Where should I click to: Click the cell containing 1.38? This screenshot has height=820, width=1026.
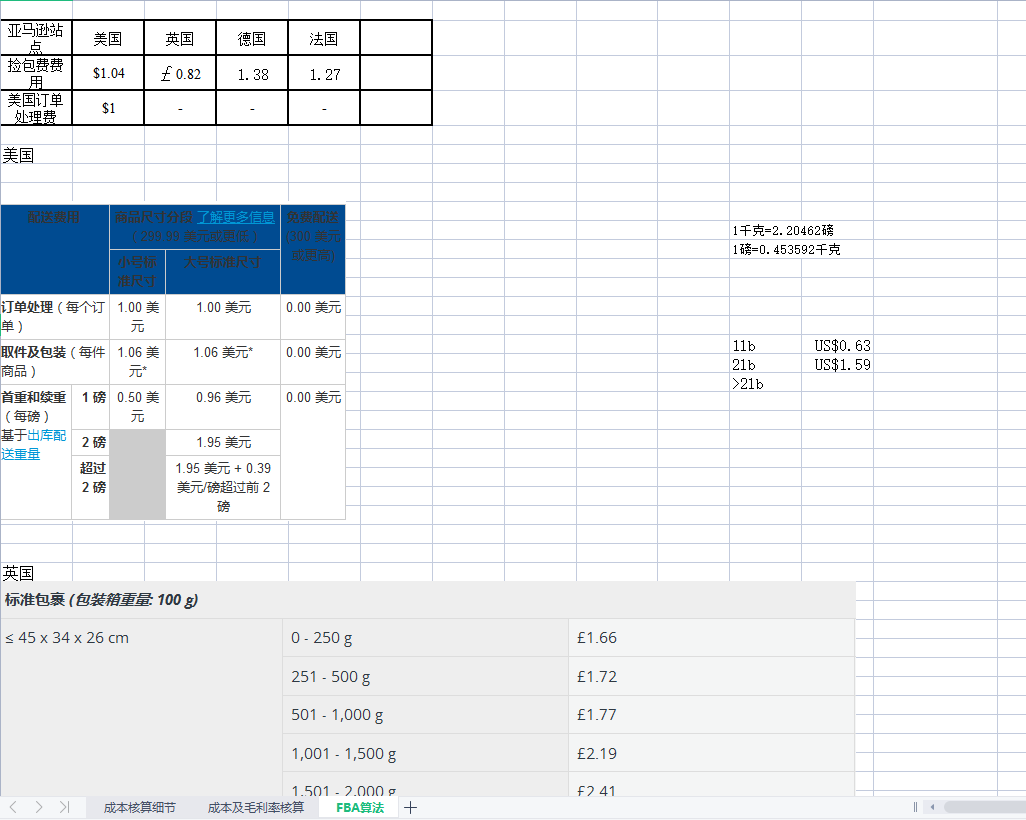tap(252, 73)
